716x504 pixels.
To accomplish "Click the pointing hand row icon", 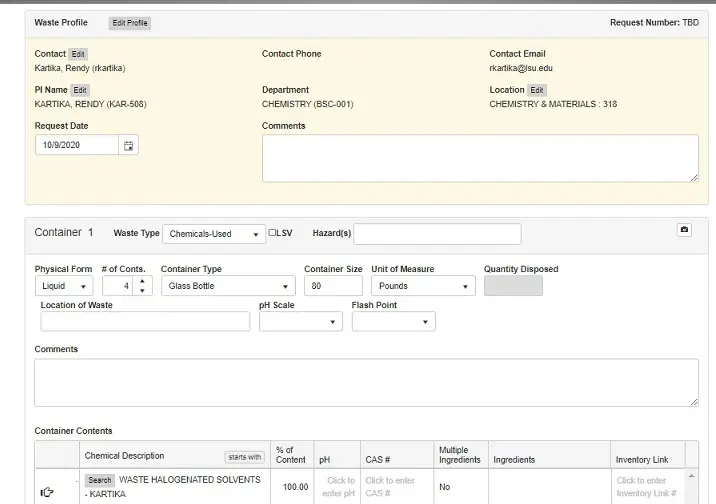I will click(47, 491).
